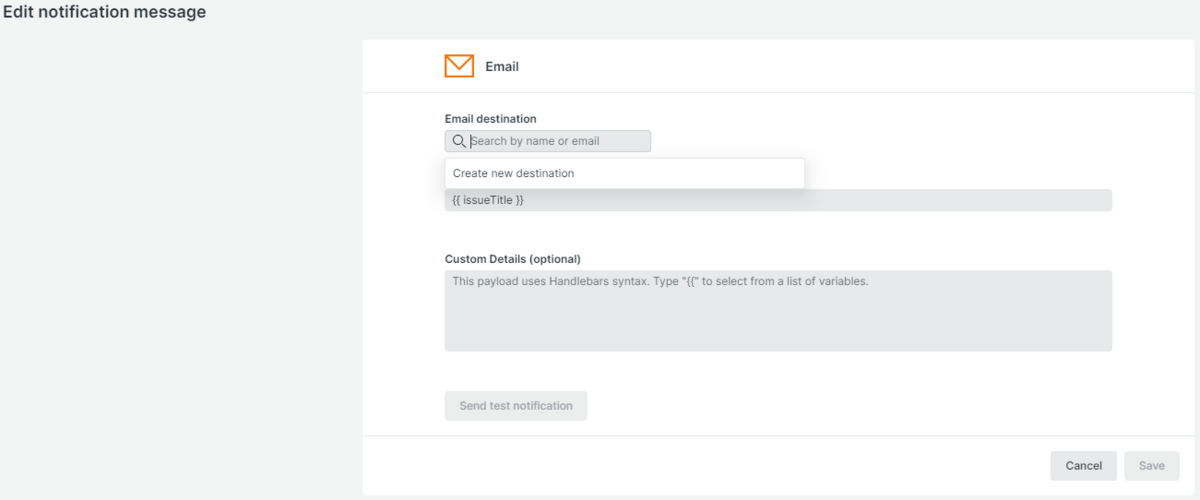Click the Handlebars syntax placeholder text

point(660,281)
